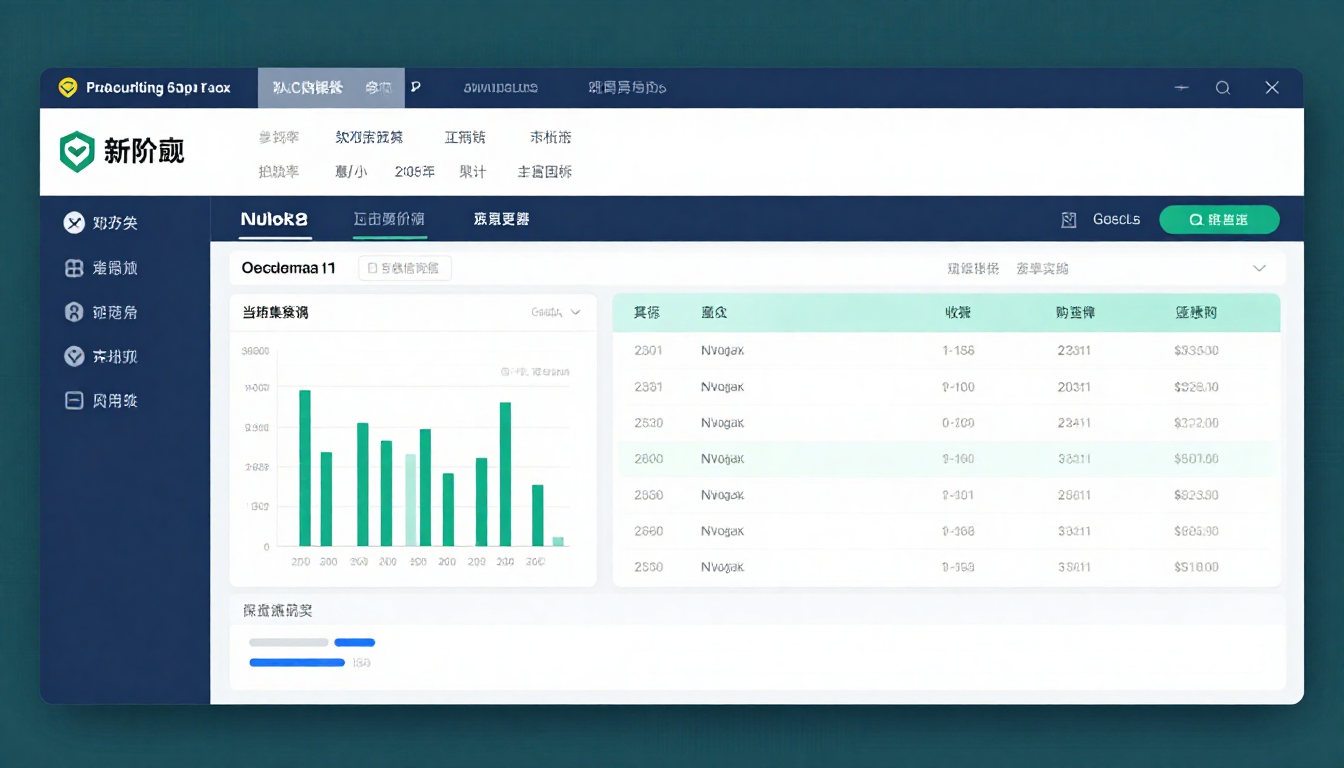Open the third tab right of Nulok8
1344x768 pixels.
[x=501, y=219]
